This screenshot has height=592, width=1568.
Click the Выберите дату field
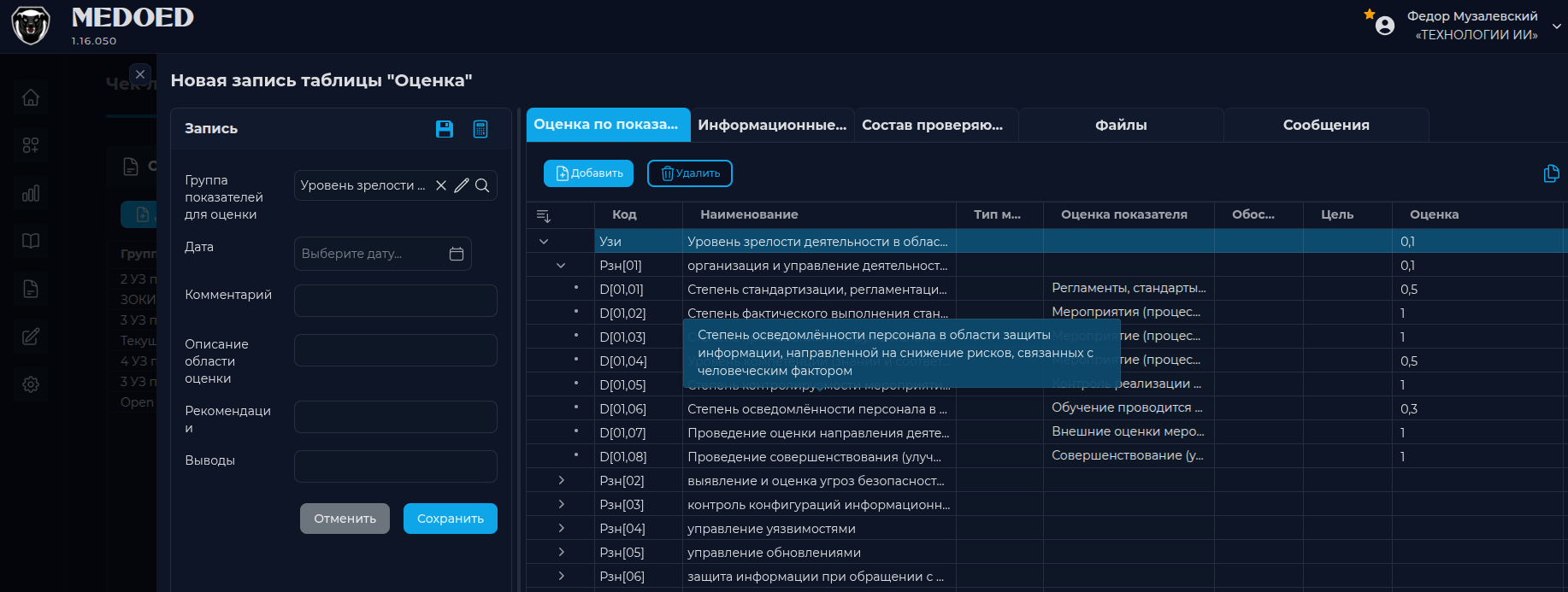[383, 254]
